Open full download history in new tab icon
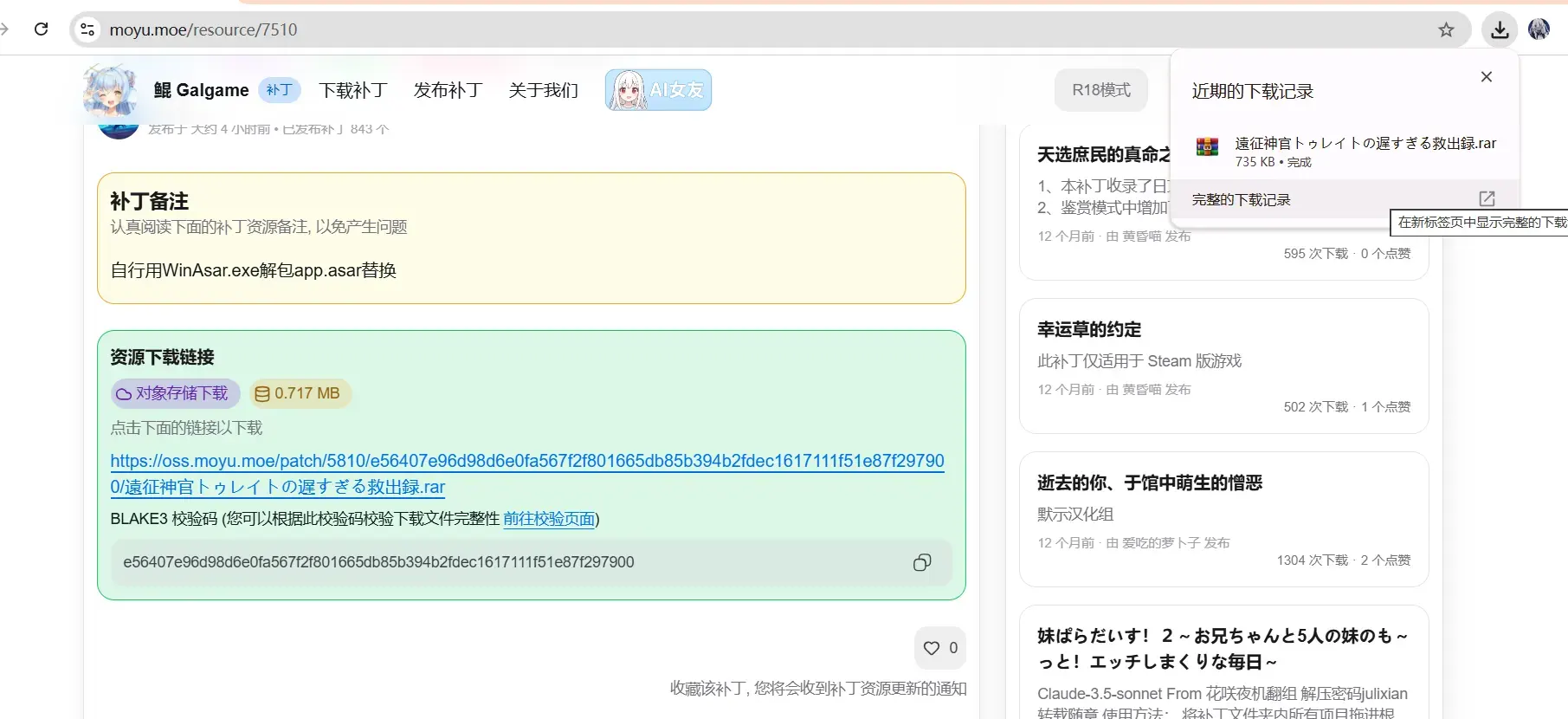 click(1487, 198)
